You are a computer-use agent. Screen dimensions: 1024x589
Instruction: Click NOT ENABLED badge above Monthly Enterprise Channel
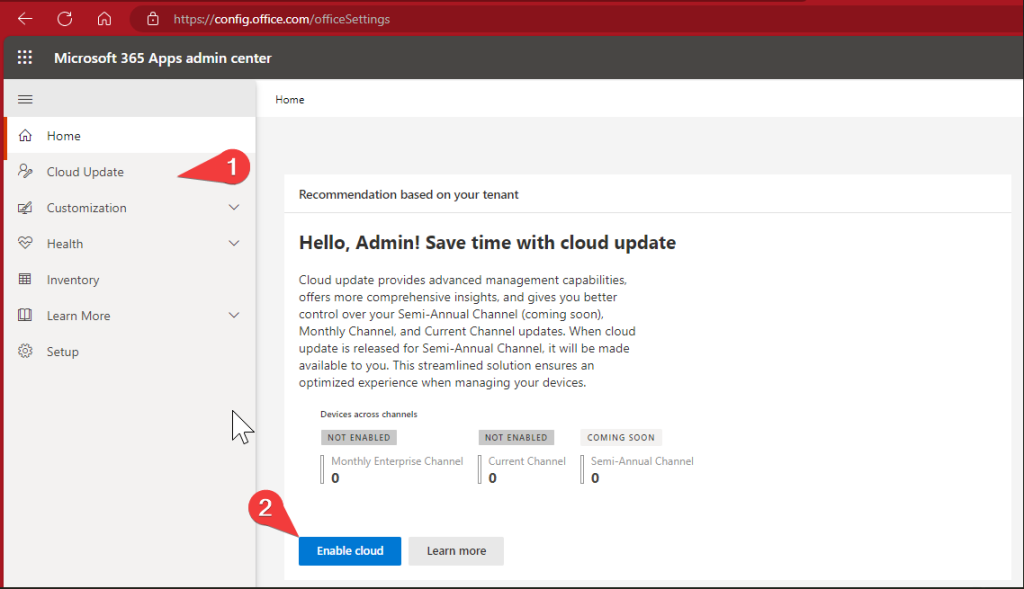(359, 437)
